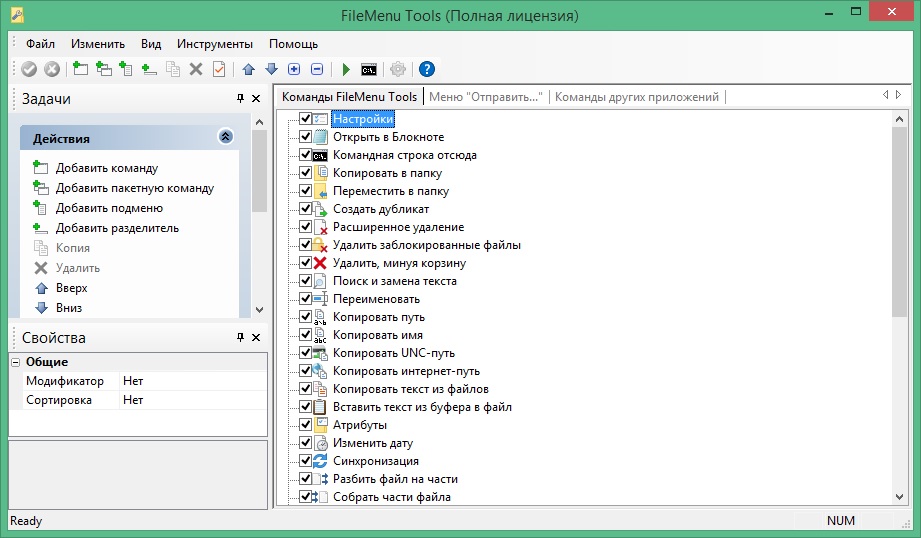Click the "Добавить пакетную команду" action link
This screenshot has height=538, width=921.
coord(134,188)
